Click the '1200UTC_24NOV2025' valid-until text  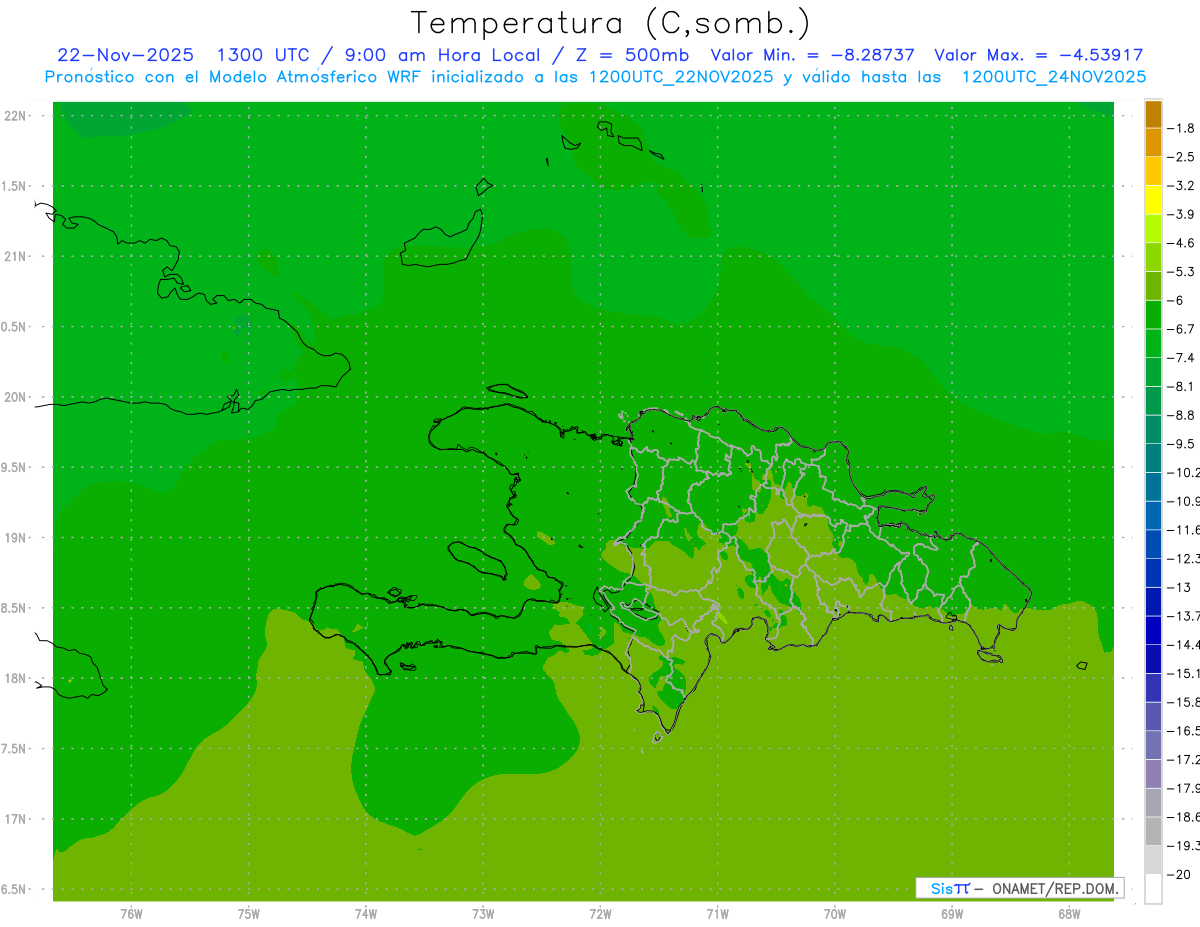pos(1053,77)
